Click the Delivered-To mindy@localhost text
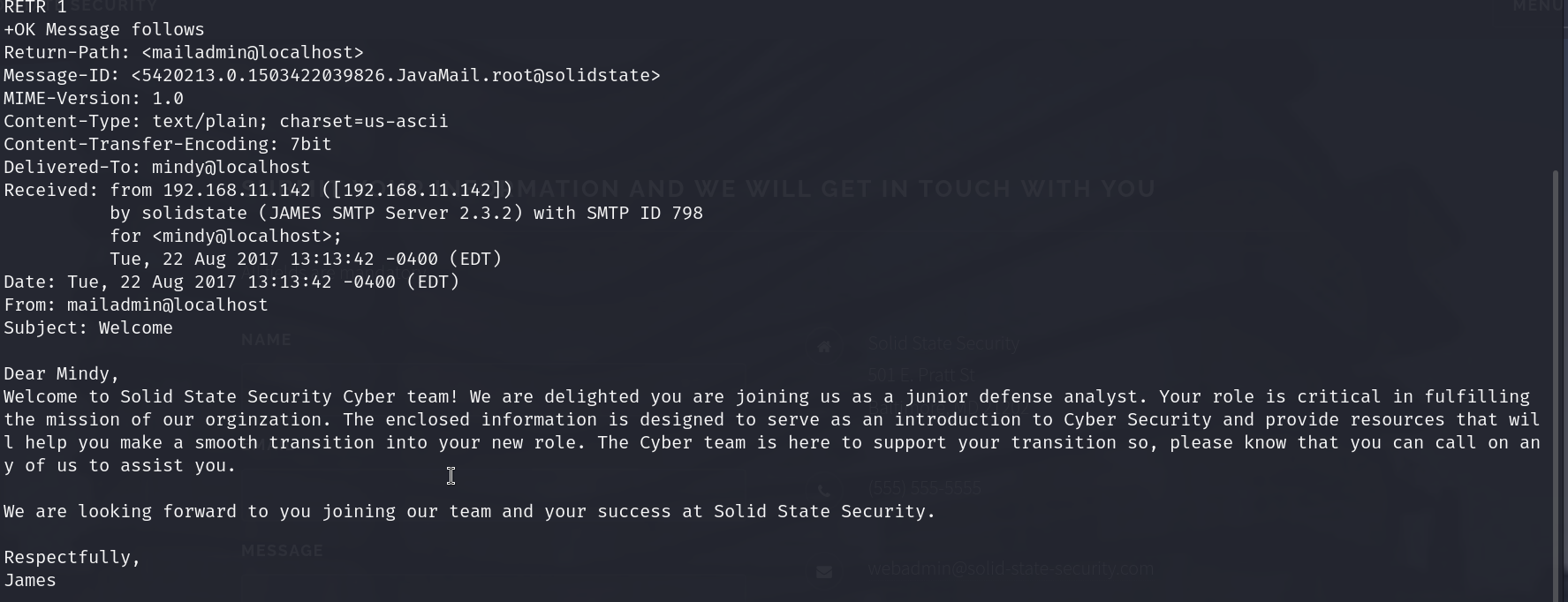 point(231,168)
